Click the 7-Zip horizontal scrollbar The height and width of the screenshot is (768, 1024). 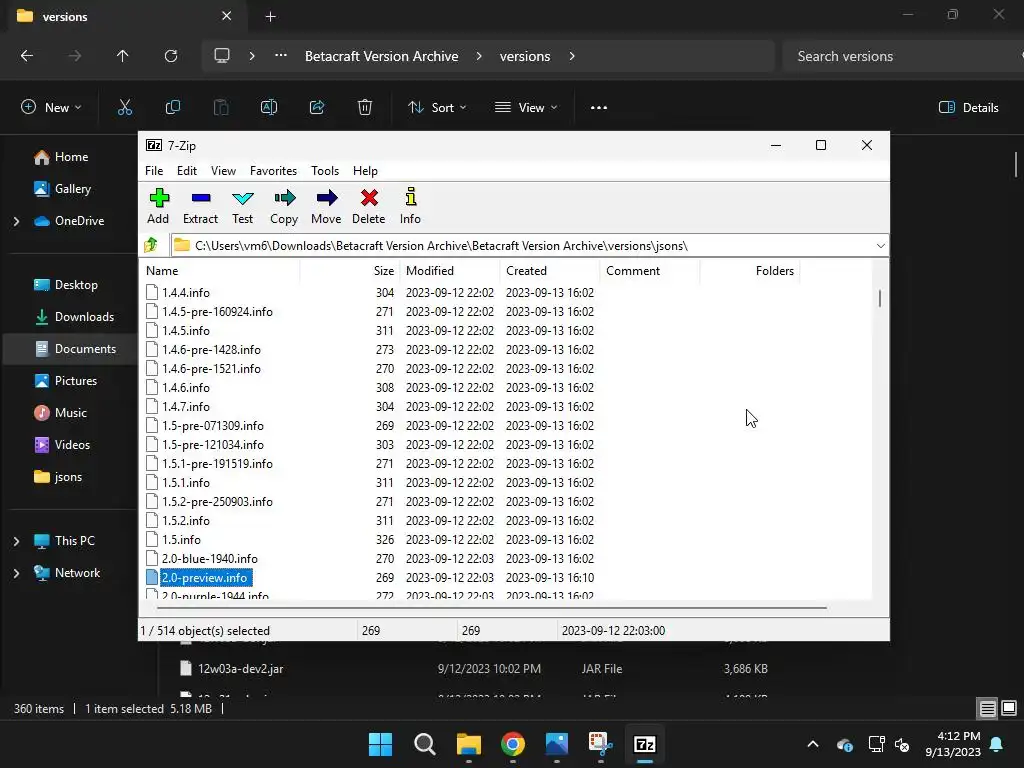point(492,608)
